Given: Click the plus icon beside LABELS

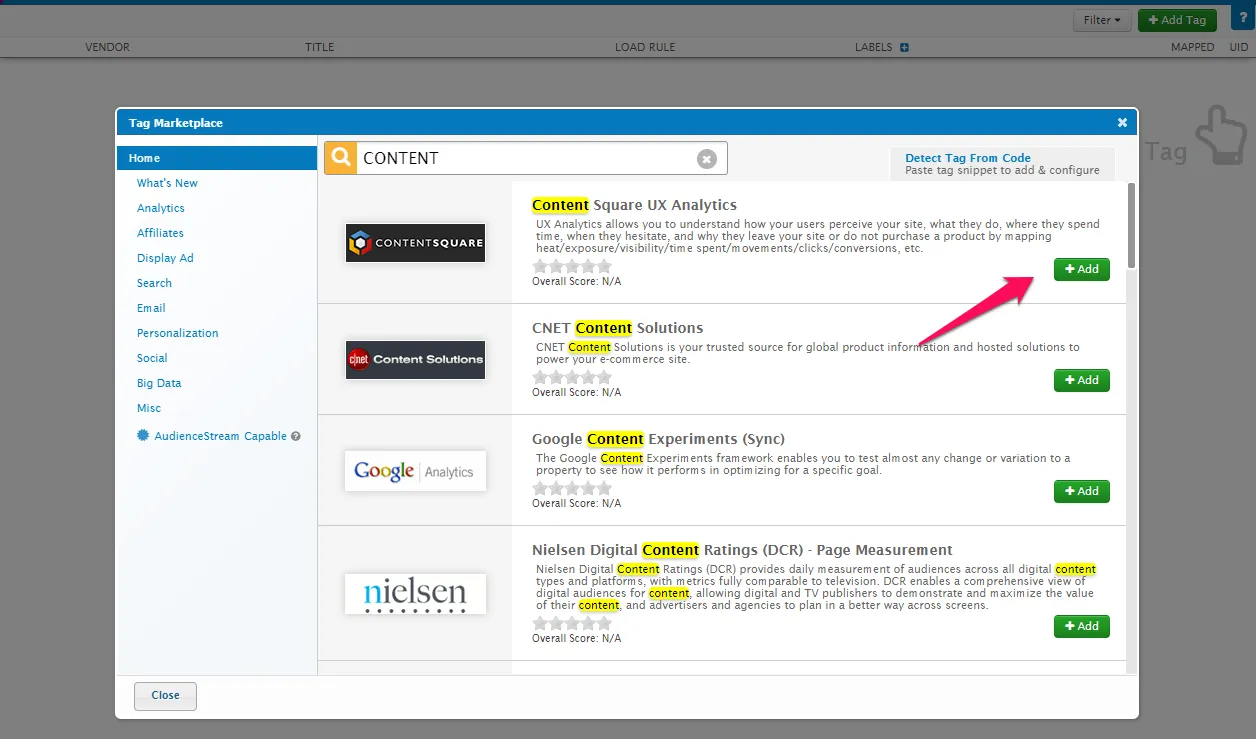Looking at the screenshot, I should click(x=904, y=47).
